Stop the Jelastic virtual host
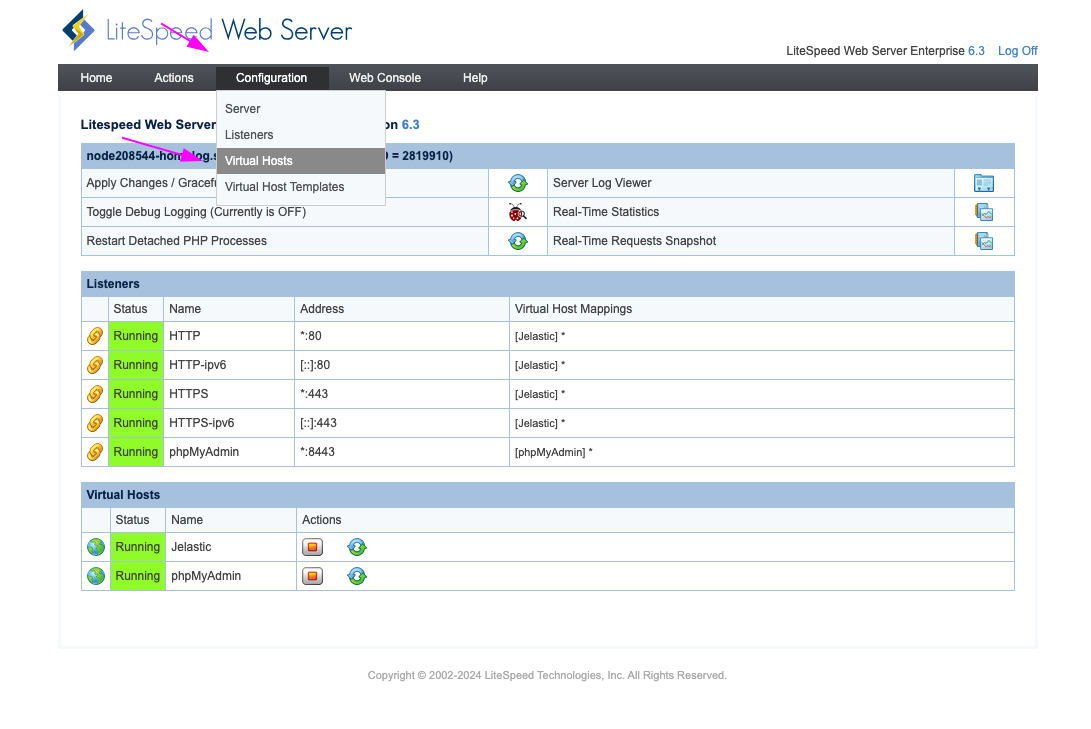 click(x=313, y=547)
